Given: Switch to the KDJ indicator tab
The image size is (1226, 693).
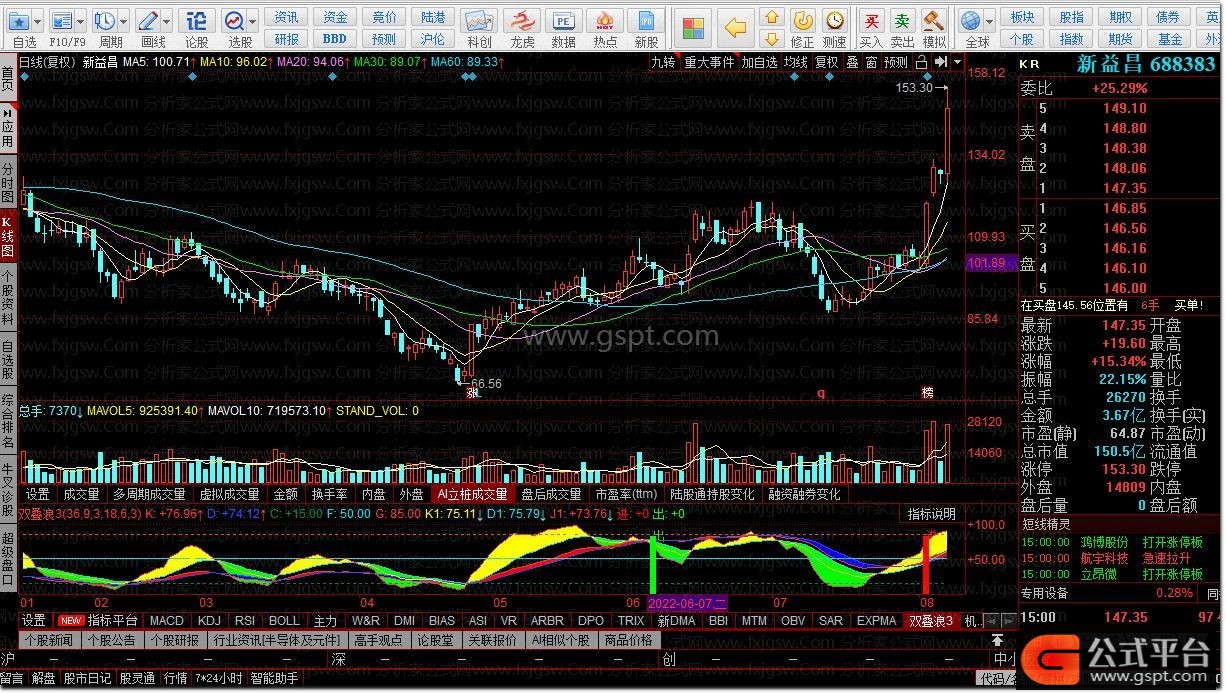Looking at the screenshot, I should [209, 621].
